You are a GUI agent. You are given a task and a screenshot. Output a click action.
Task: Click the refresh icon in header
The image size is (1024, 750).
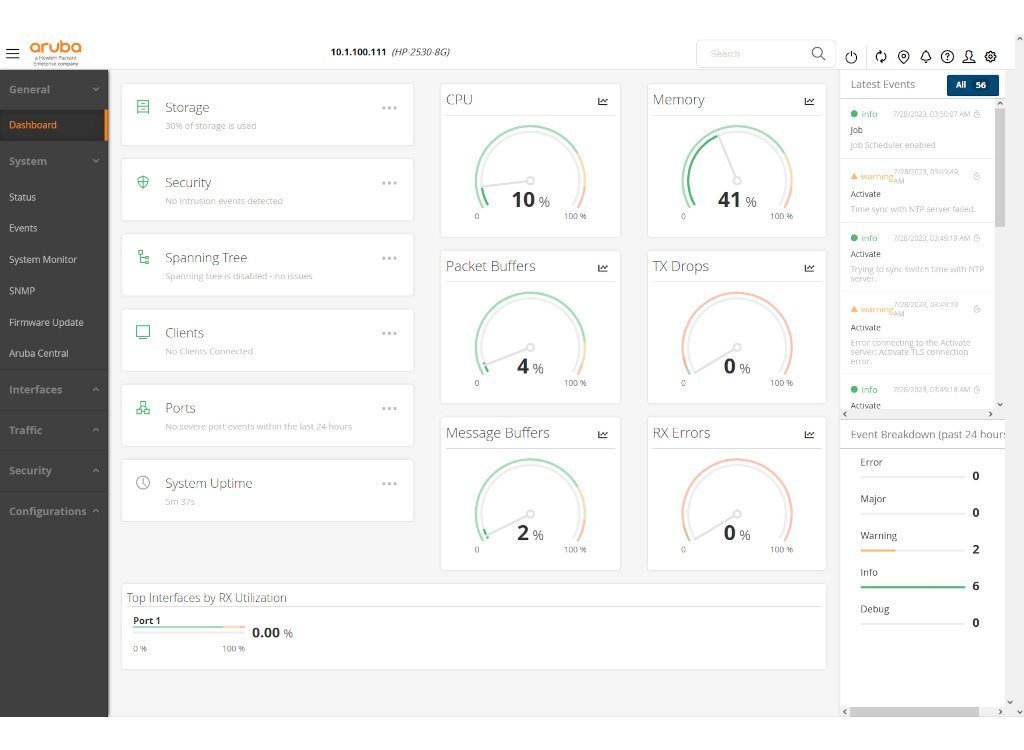(x=881, y=57)
